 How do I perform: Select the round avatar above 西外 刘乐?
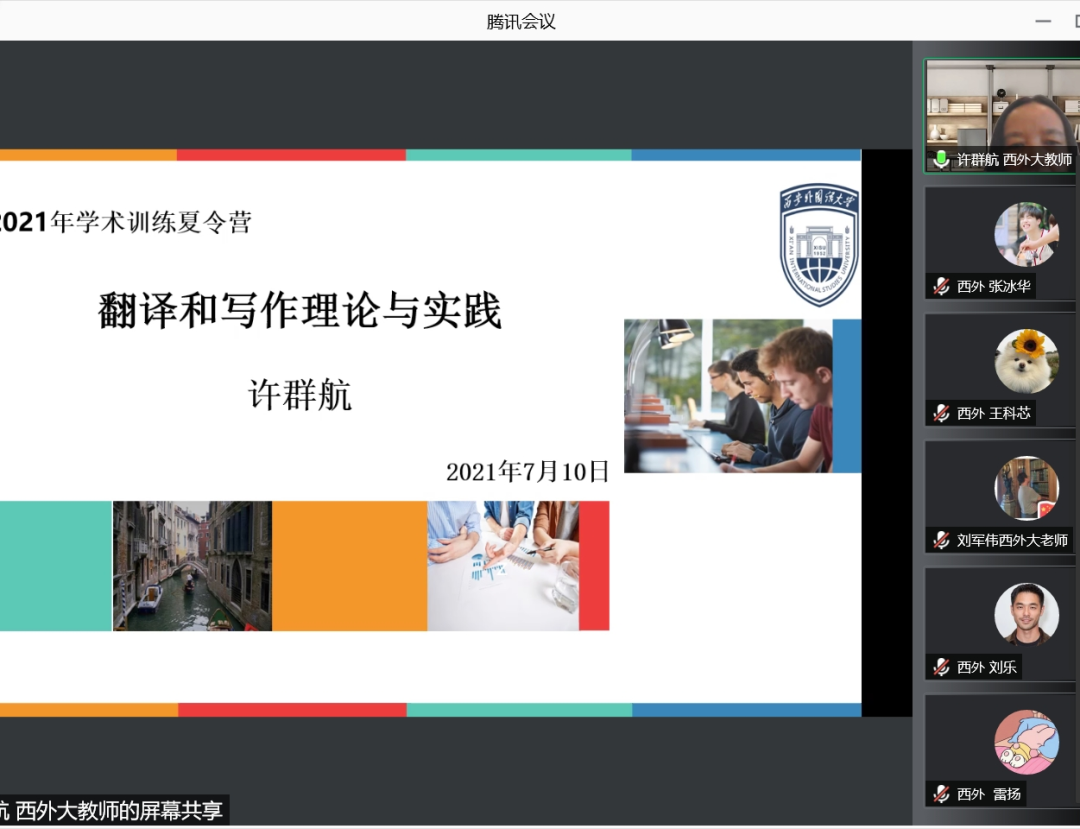pyautogui.click(x=1026, y=614)
